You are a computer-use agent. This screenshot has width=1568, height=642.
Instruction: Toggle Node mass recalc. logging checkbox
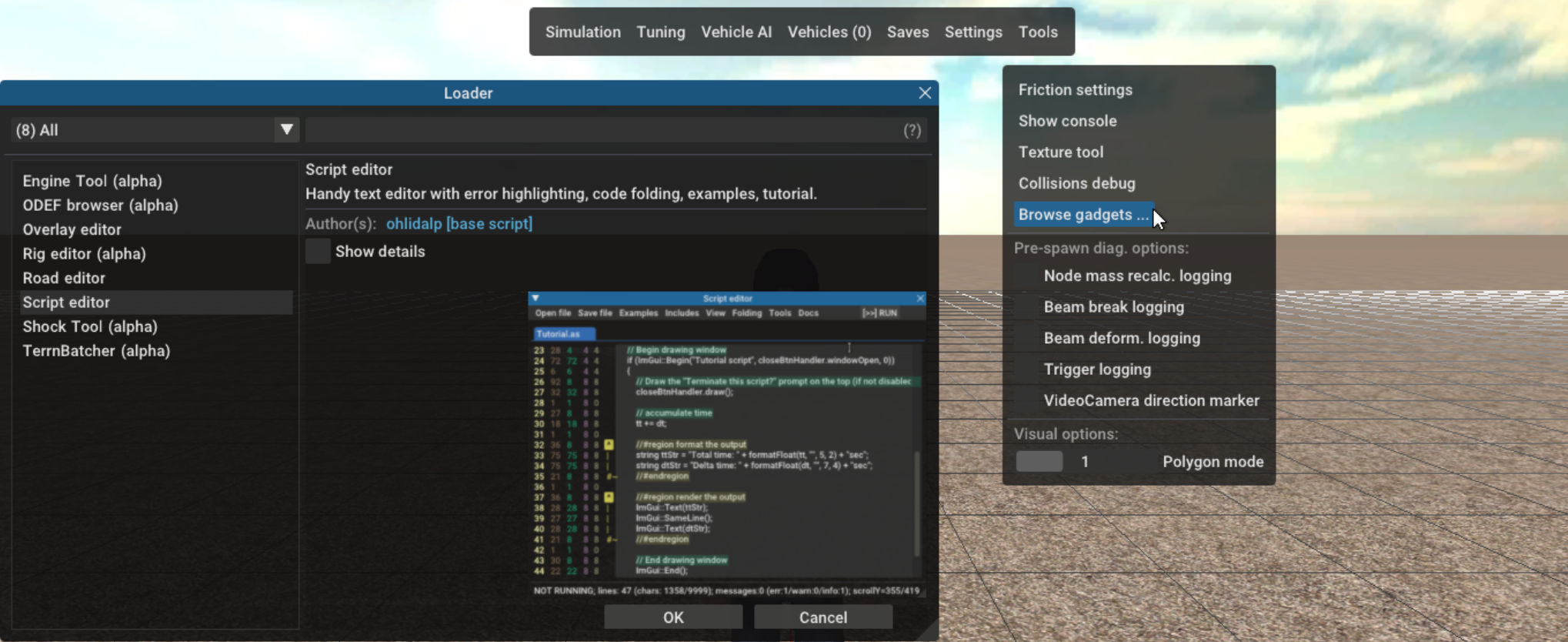(x=1028, y=276)
